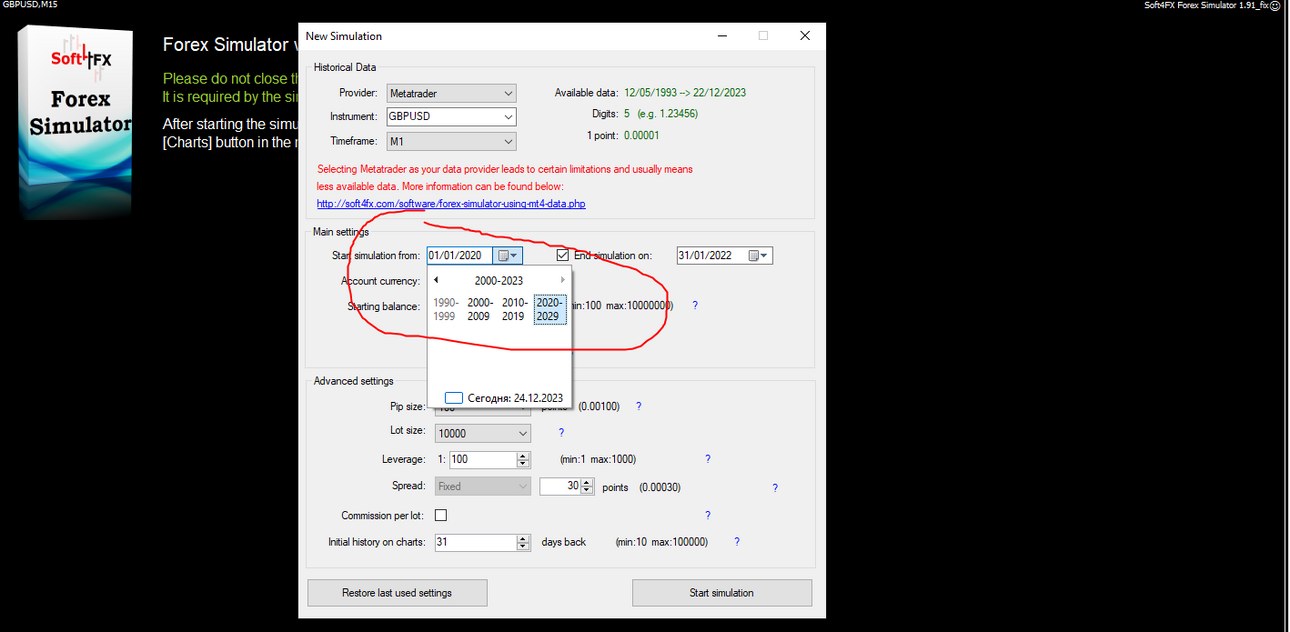Go to the previous decade range arrow
1290x632 pixels.
click(436, 281)
